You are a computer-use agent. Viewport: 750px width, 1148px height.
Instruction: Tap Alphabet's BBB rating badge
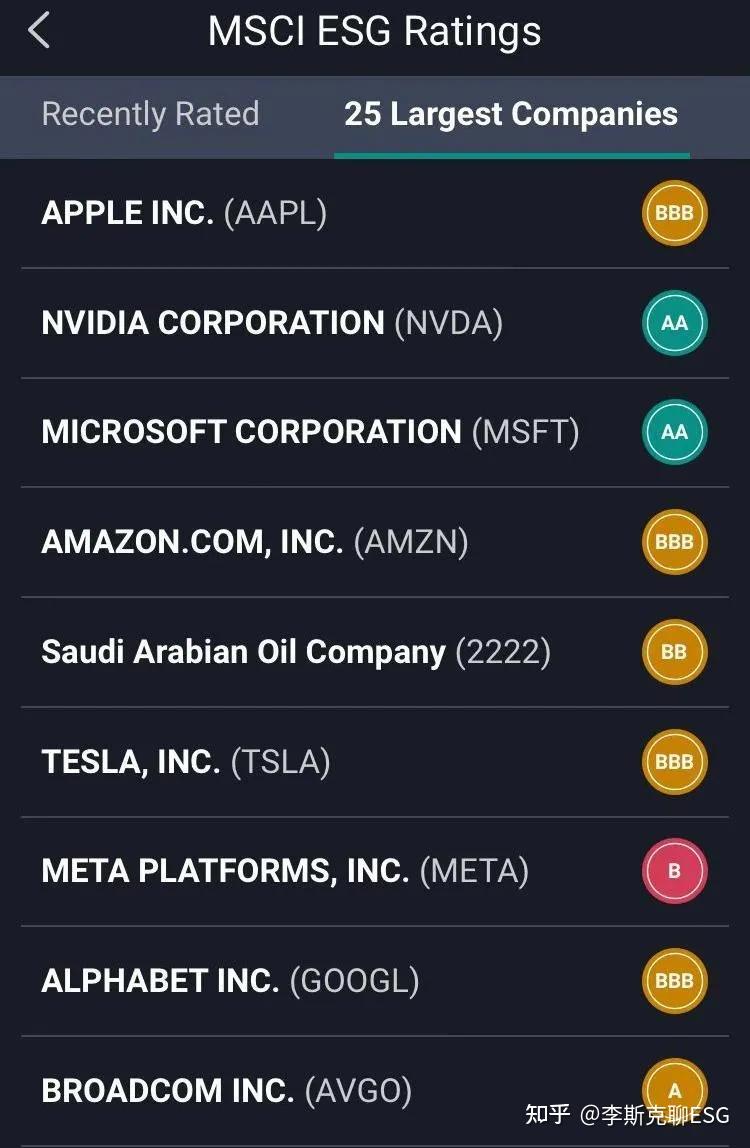(674, 981)
